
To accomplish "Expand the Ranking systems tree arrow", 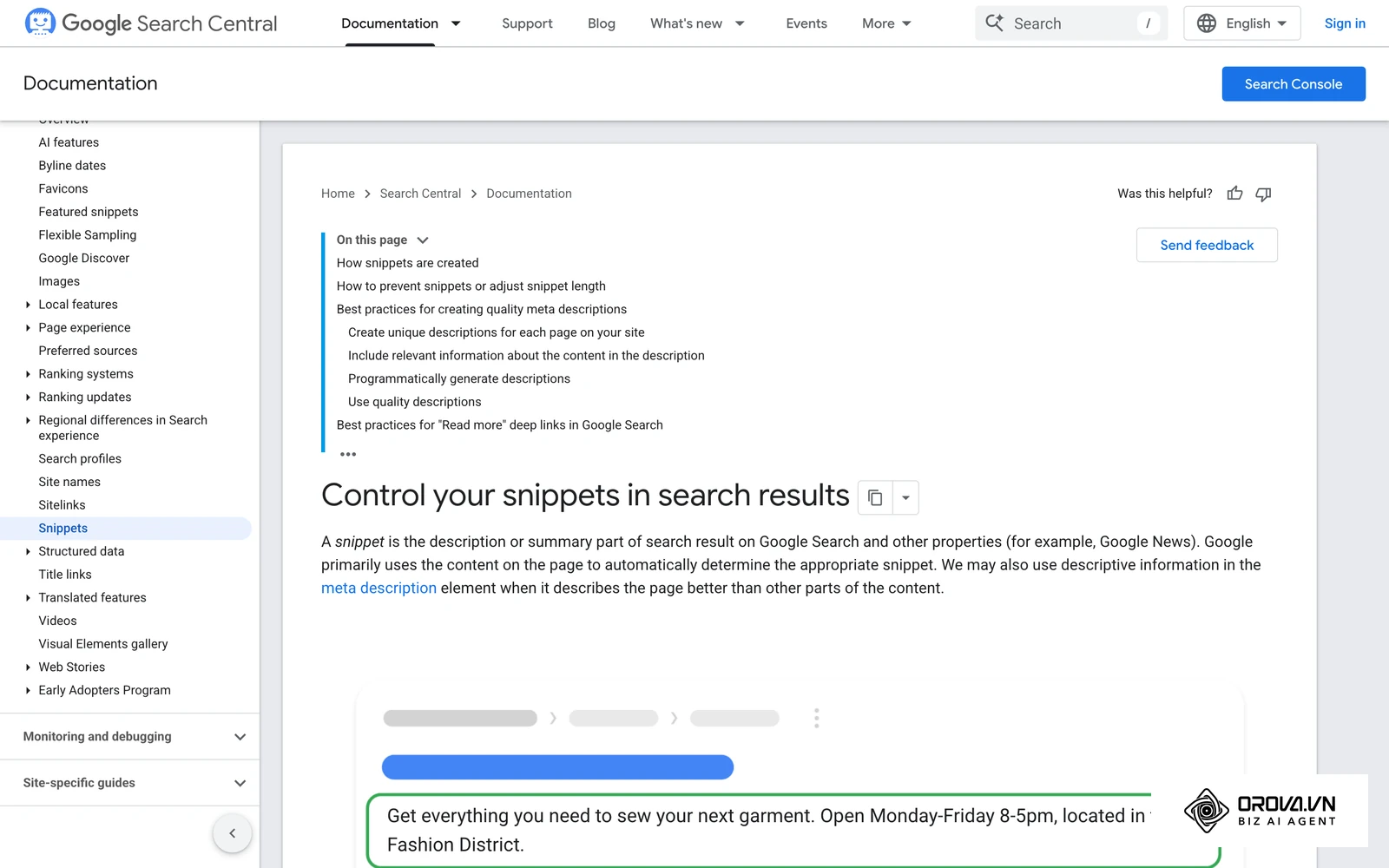I will point(28,374).
